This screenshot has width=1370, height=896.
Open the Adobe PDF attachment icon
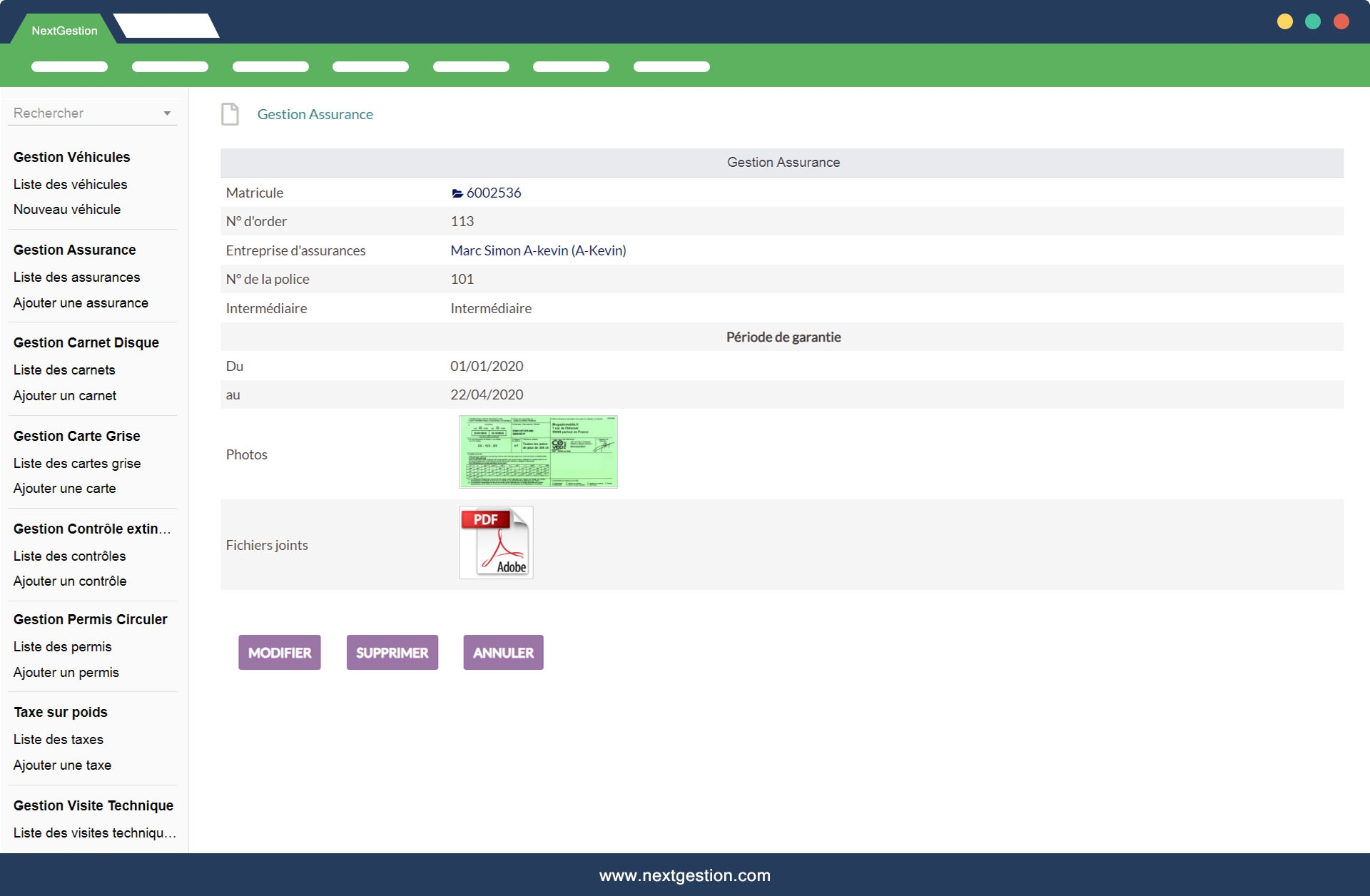pos(496,542)
